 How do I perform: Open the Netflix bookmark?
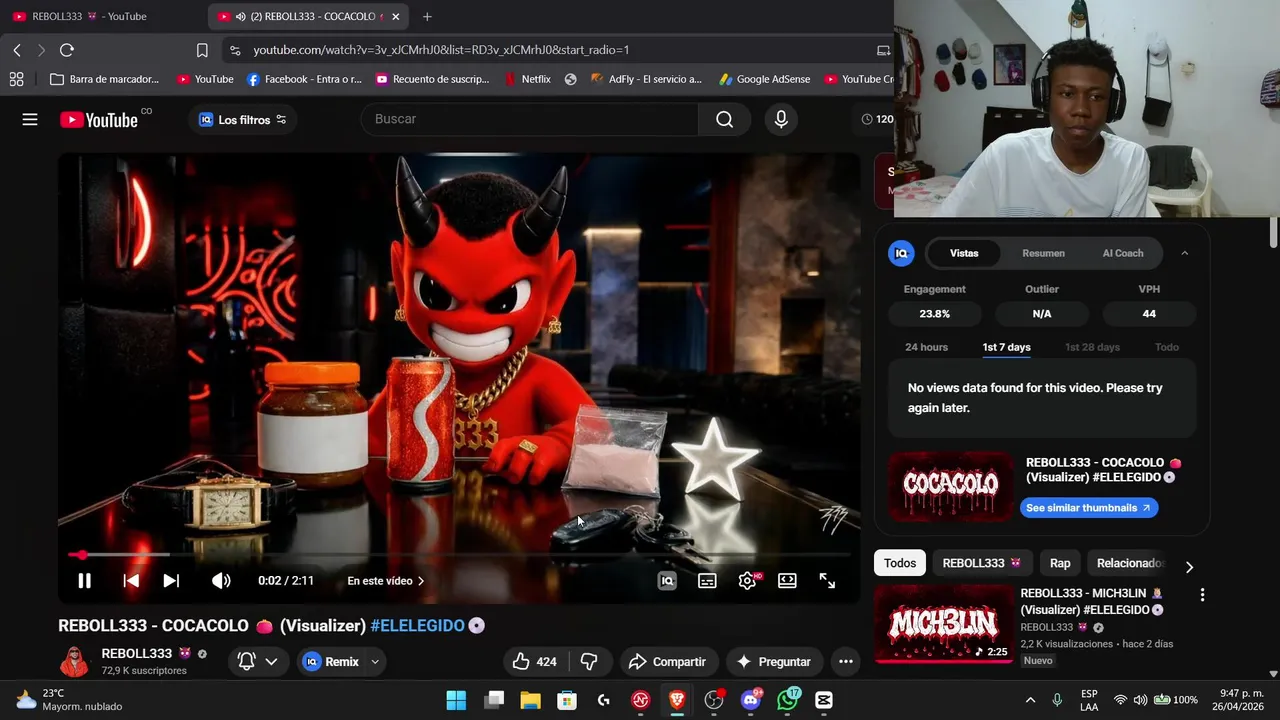point(528,79)
